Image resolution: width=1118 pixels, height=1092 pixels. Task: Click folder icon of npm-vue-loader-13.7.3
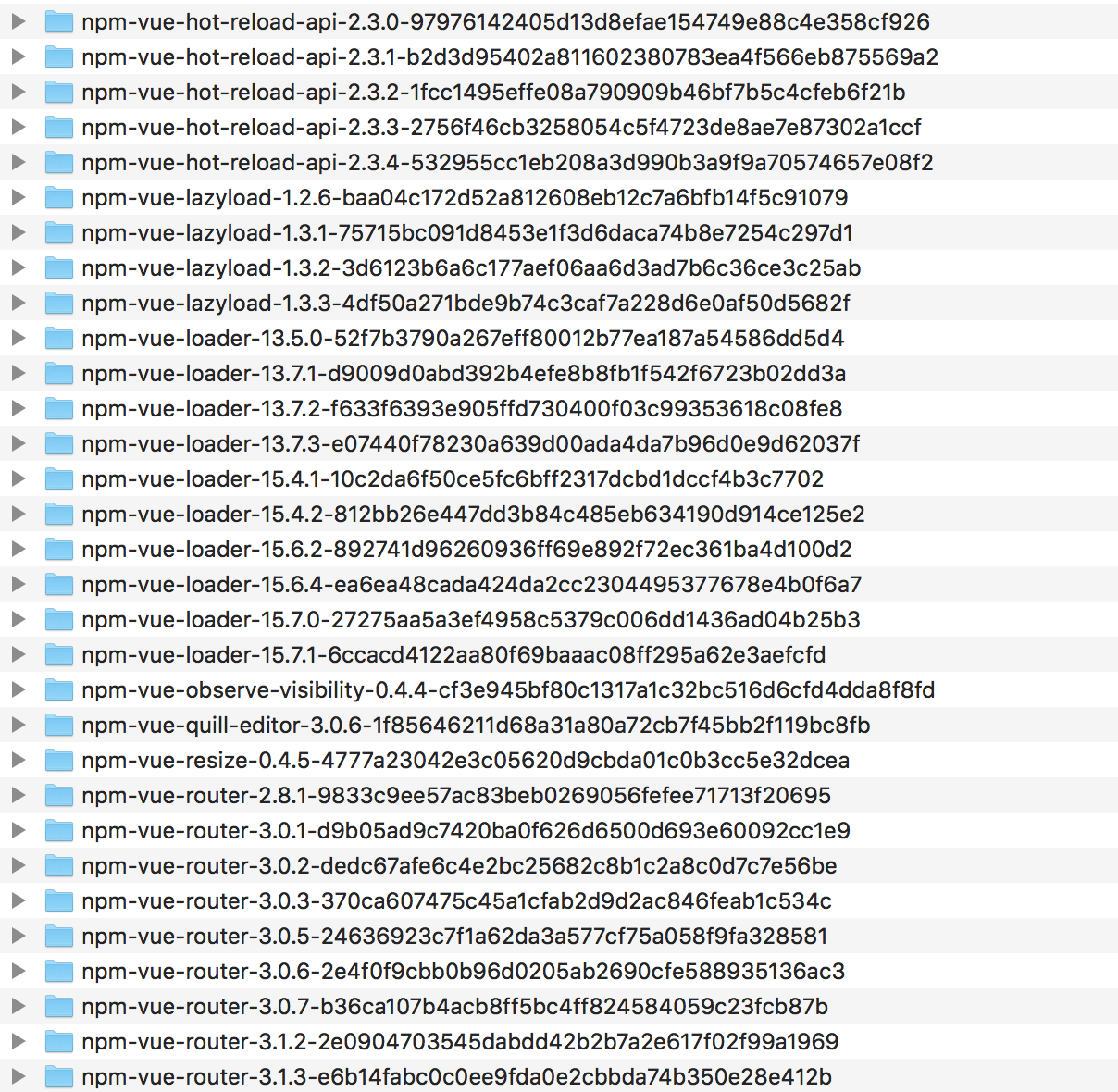[59, 443]
